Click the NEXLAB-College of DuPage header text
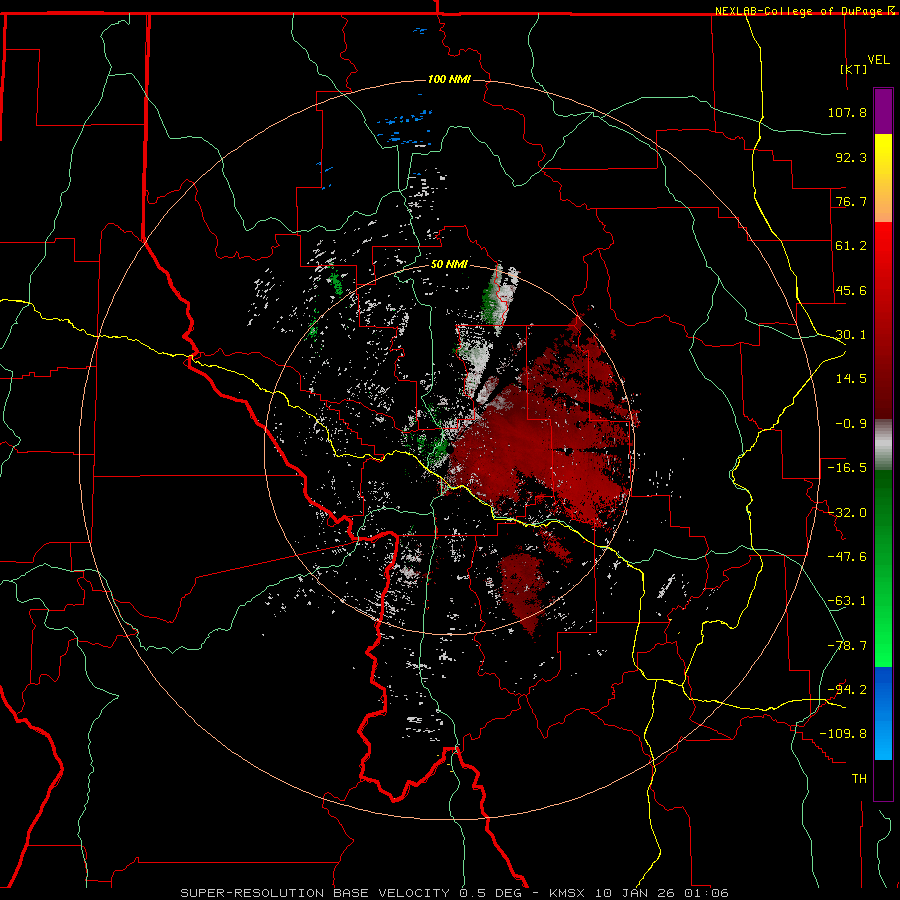Screen dimensions: 900x900 pos(805,11)
